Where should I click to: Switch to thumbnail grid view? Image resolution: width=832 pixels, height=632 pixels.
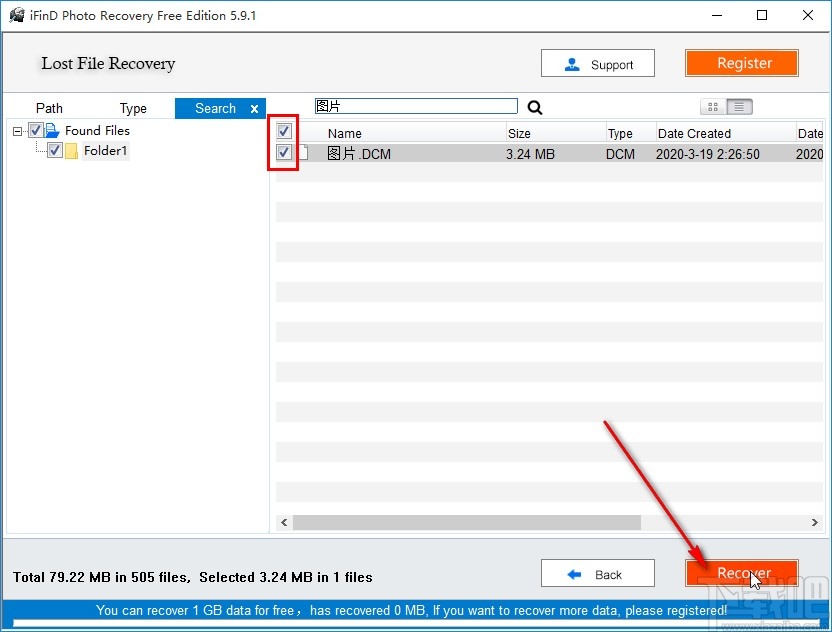(x=713, y=107)
